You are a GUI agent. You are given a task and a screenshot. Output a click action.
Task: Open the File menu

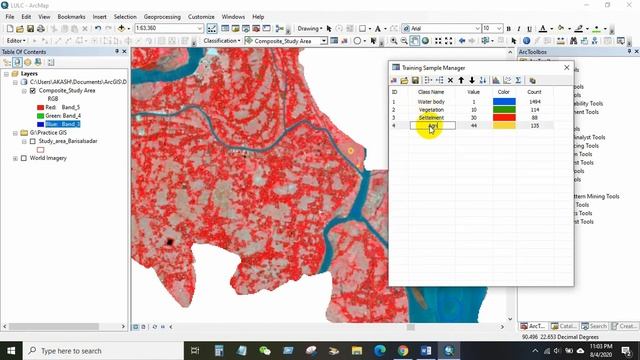[10, 17]
